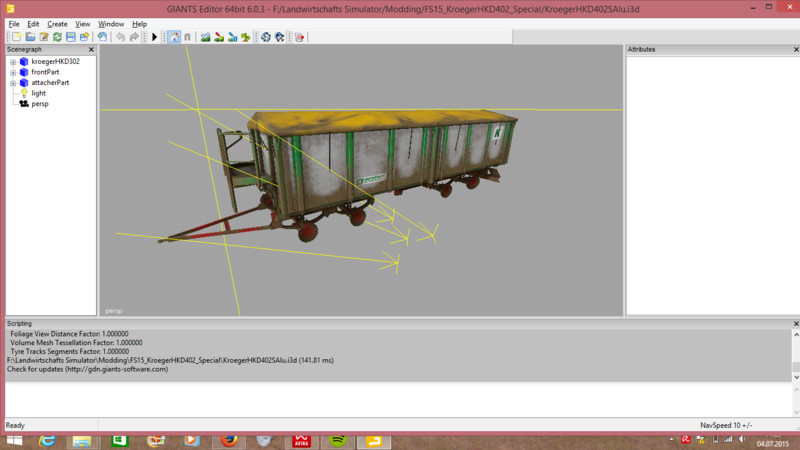Select the light node
800x450 pixels.
coord(39,93)
